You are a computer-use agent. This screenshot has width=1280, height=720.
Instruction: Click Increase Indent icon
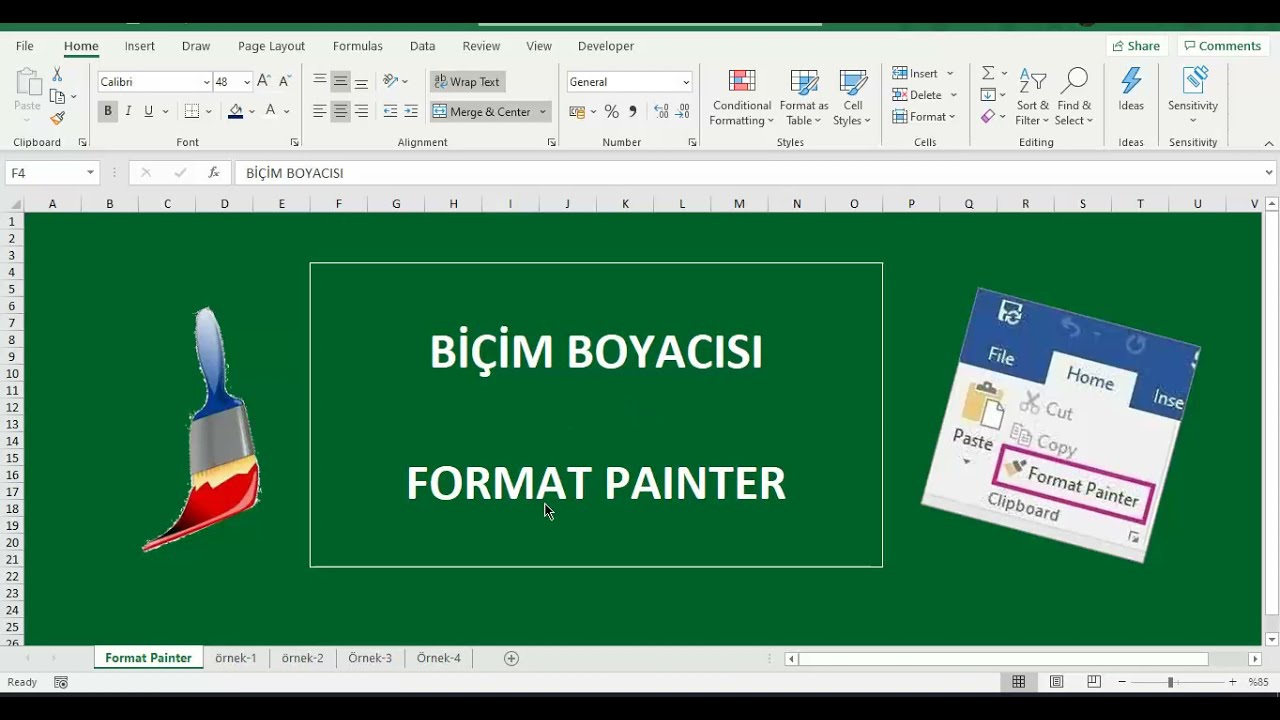pos(411,111)
